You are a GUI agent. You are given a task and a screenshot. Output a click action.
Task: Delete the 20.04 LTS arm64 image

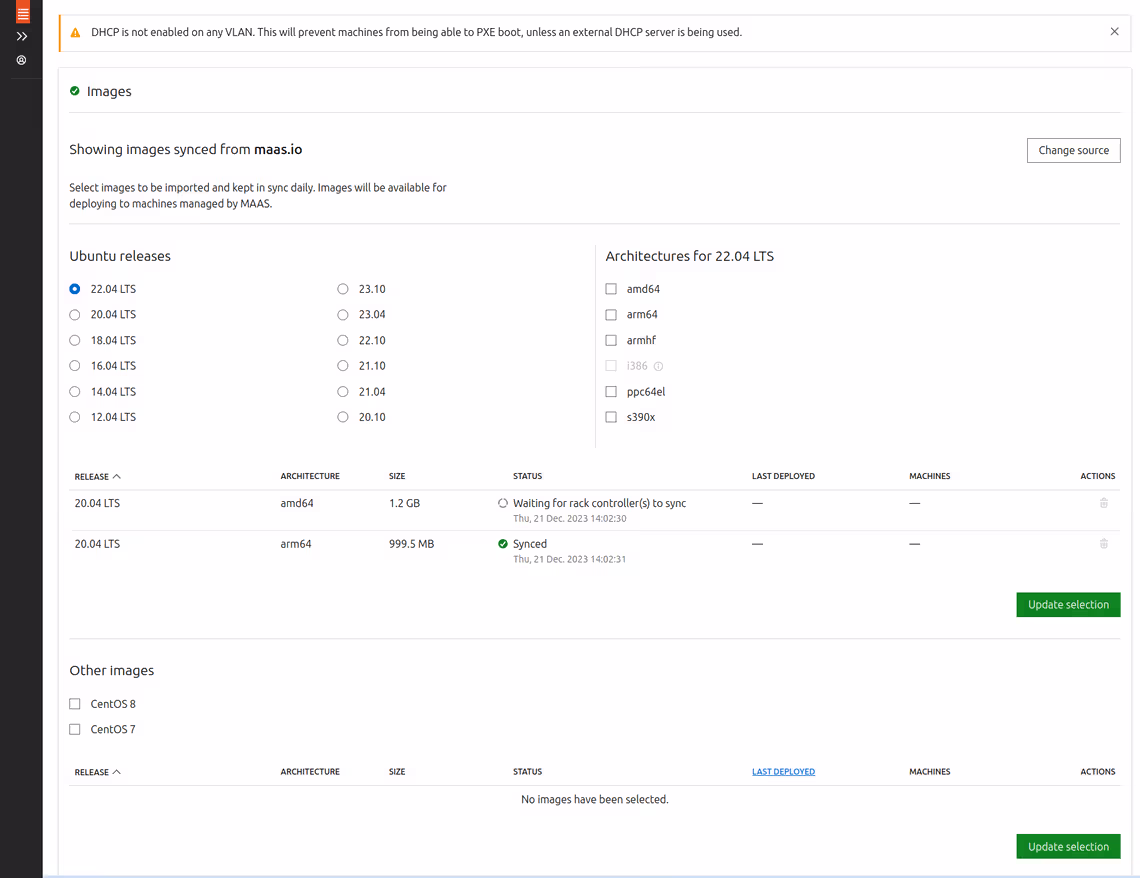tap(1103, 544)
